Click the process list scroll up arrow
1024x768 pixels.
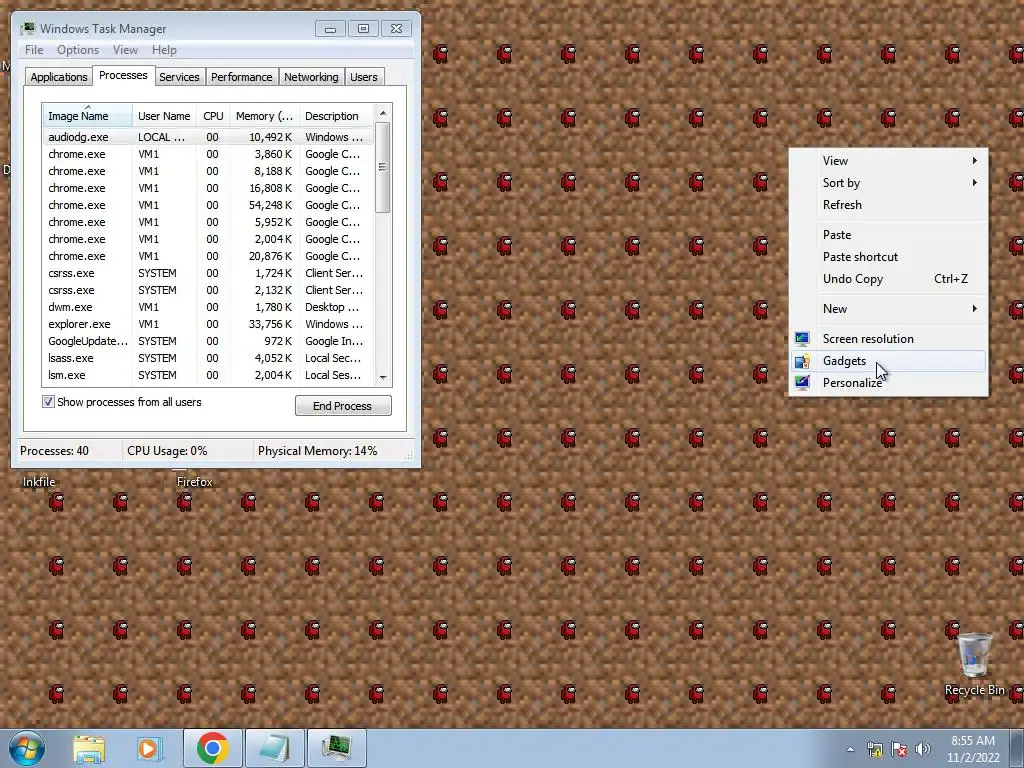tap(383, 113)
